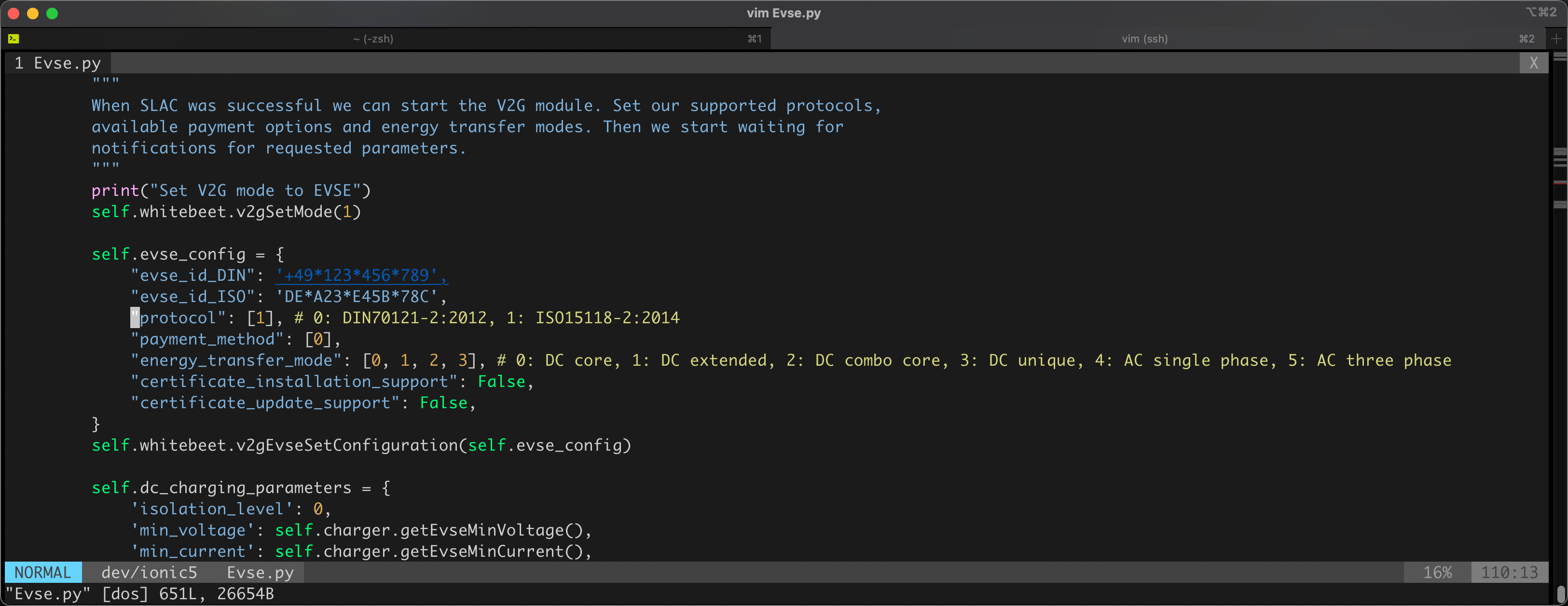
Task: Click the Evse.py filename in the statusline
Action: [x=261, y=572]
